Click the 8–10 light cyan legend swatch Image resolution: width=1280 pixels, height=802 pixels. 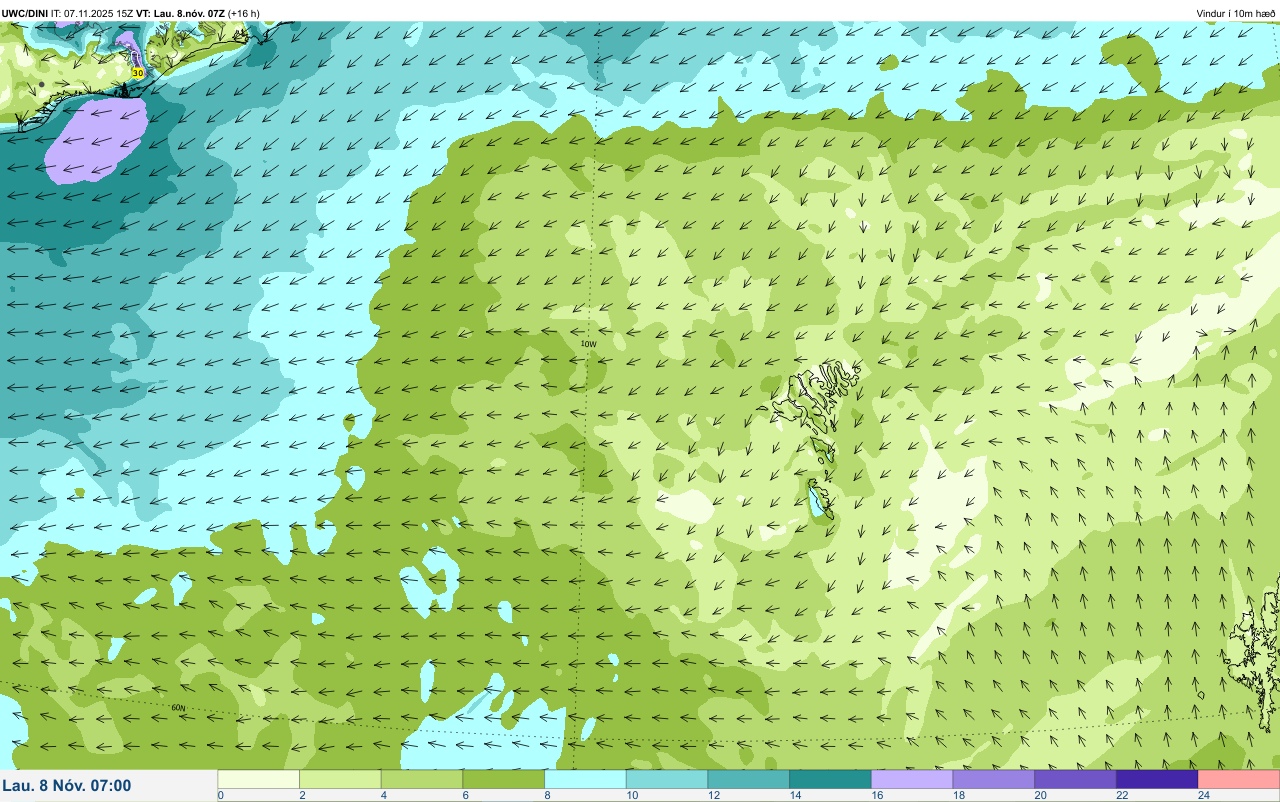click(586, 779)
